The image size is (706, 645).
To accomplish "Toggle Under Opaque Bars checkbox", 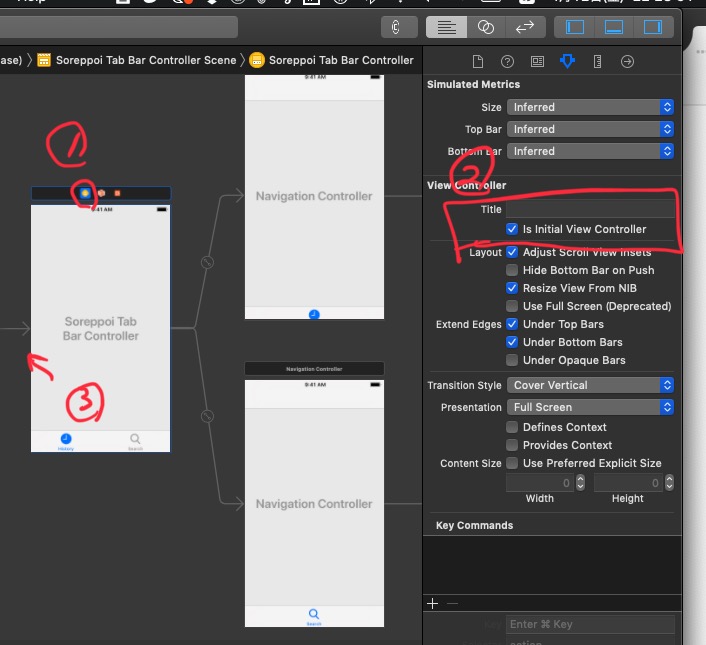I will pyautogui.click(x=513, y=360).
